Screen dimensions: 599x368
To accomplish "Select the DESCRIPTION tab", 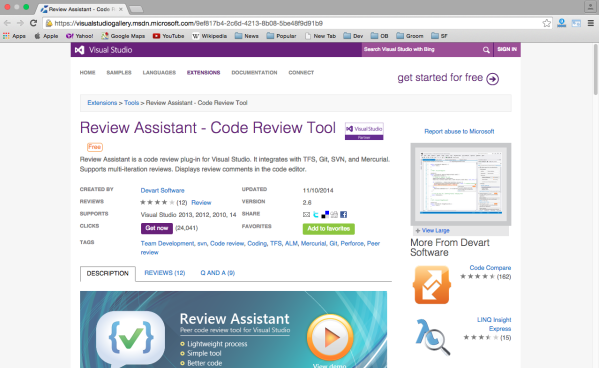I will 108,274.
